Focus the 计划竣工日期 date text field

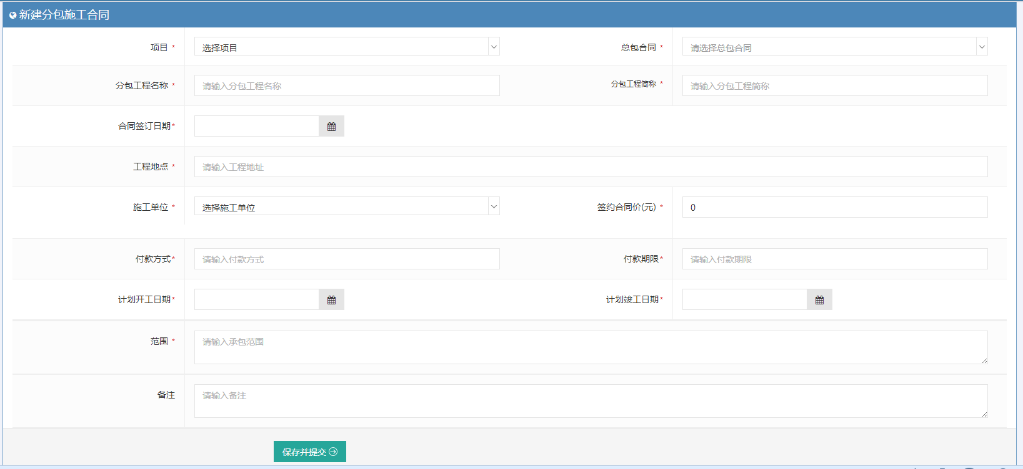(x=744, y=299)
